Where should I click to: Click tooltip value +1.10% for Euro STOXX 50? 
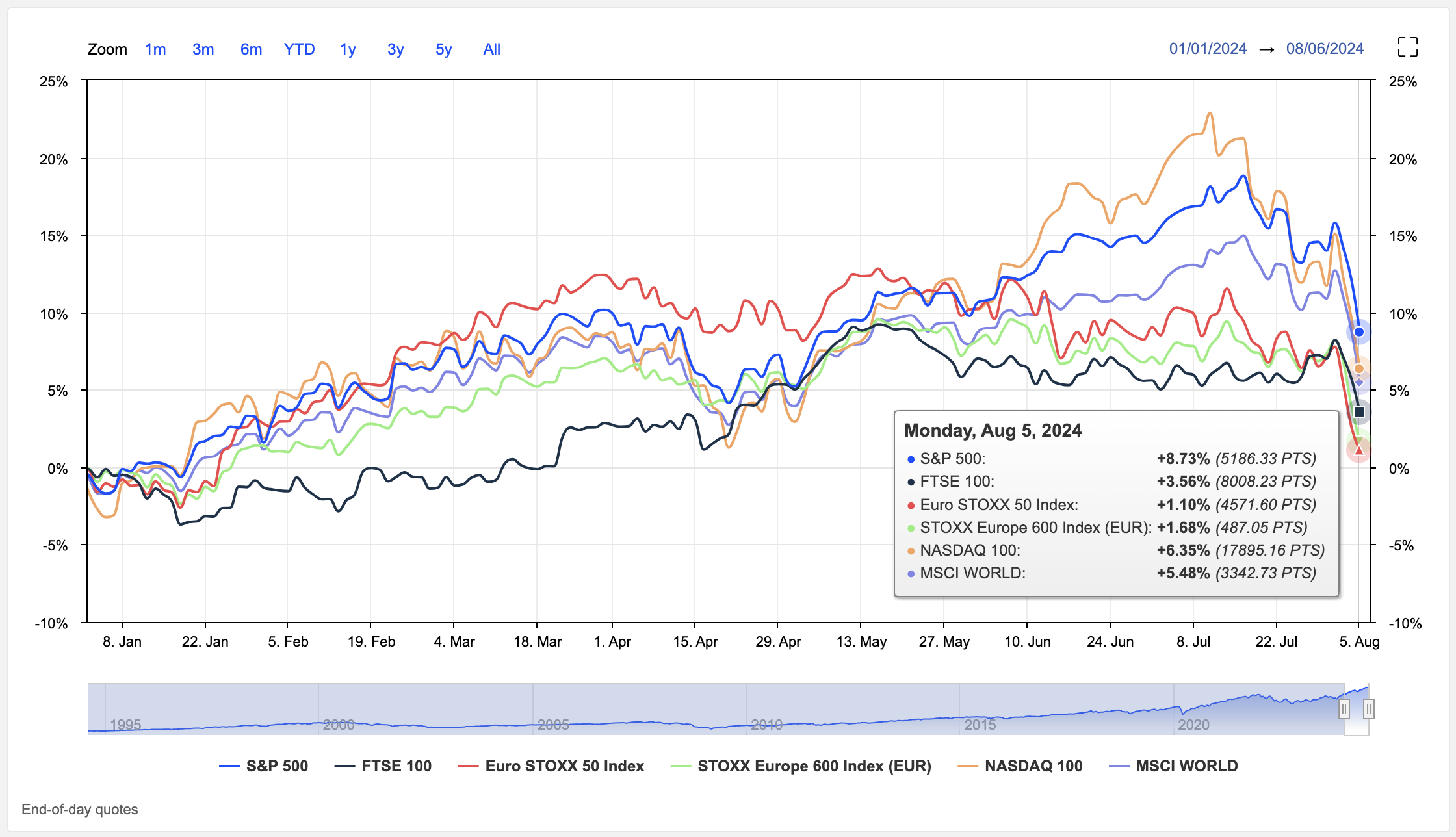point(1183,505)
